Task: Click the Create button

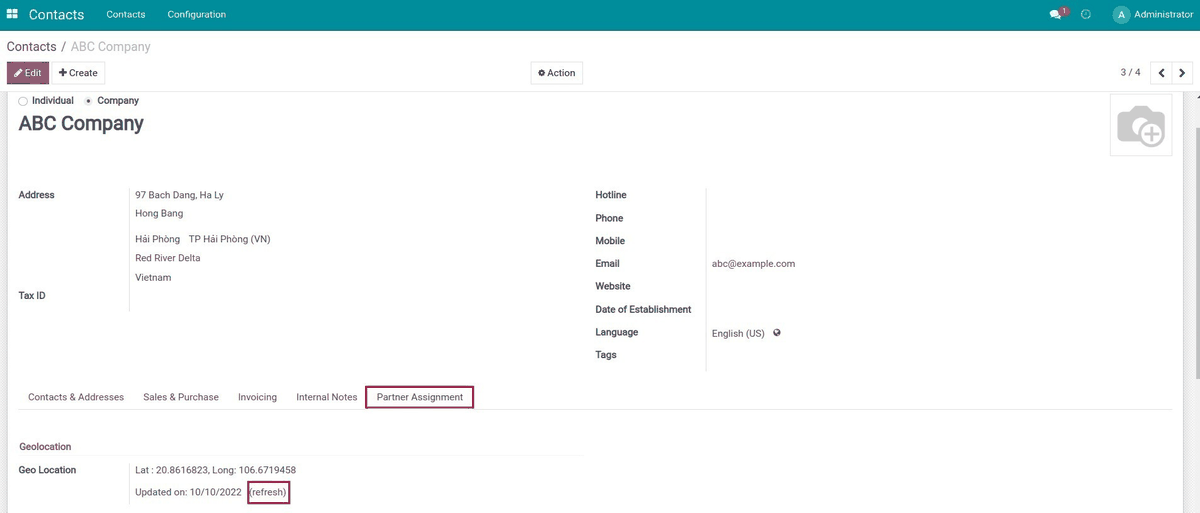Action: coord(78,73)
